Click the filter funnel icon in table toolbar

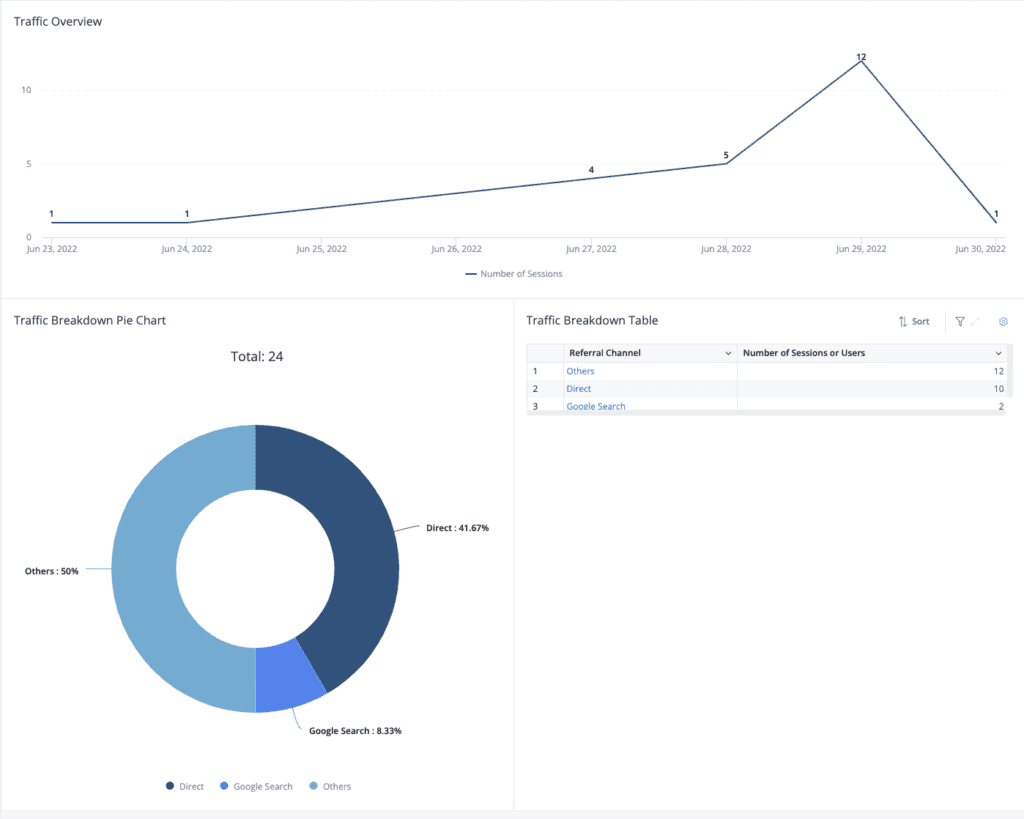click(x=960, y=321)
